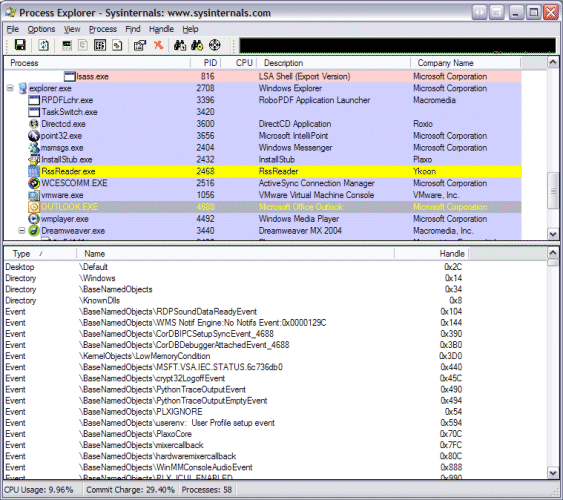This screenshot has height=500, width=563.
Task: Select the LowMemoryCondition event row
Action: [233, 356]
